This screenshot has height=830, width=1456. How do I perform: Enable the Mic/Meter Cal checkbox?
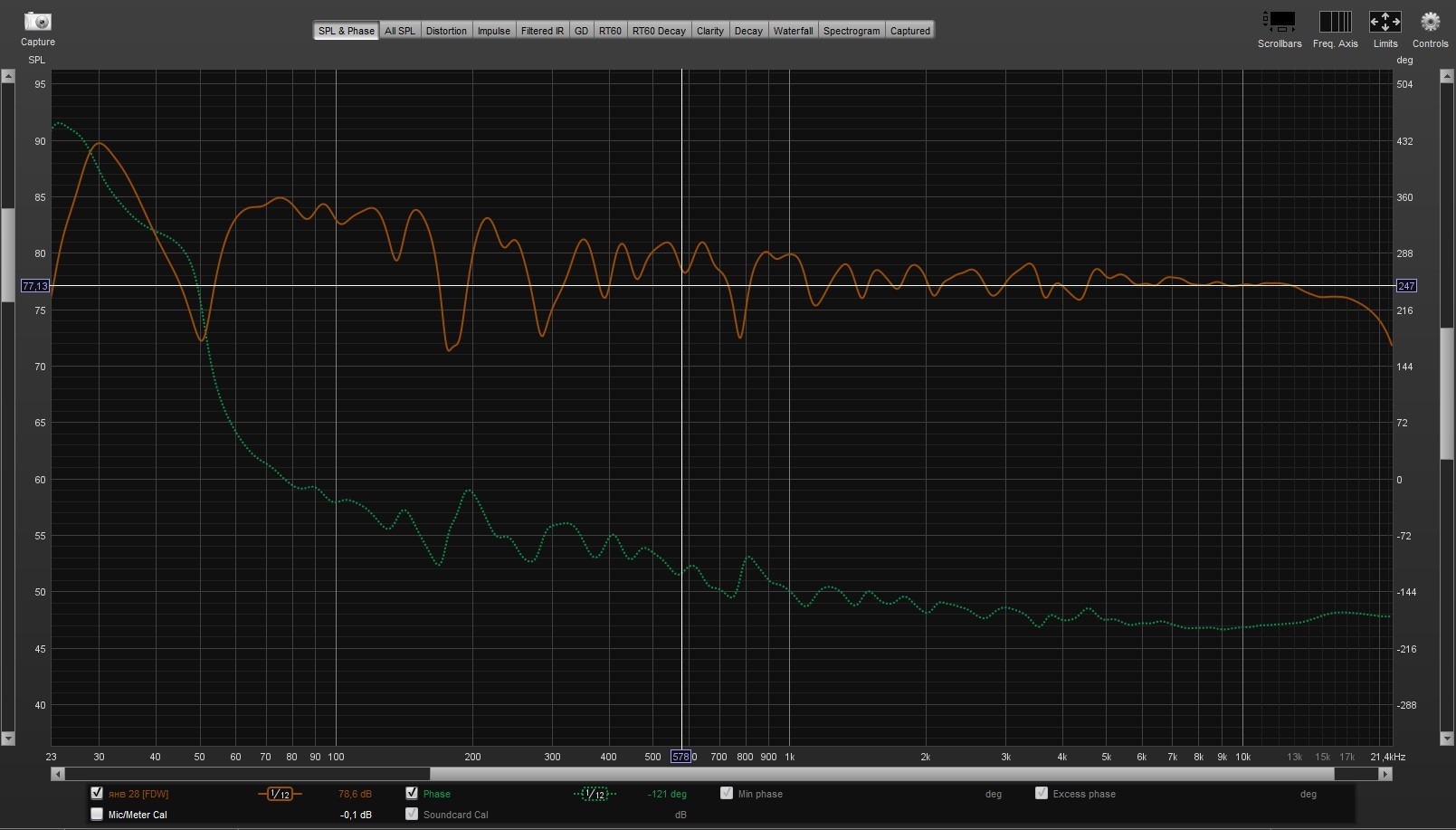coord(97,814)
